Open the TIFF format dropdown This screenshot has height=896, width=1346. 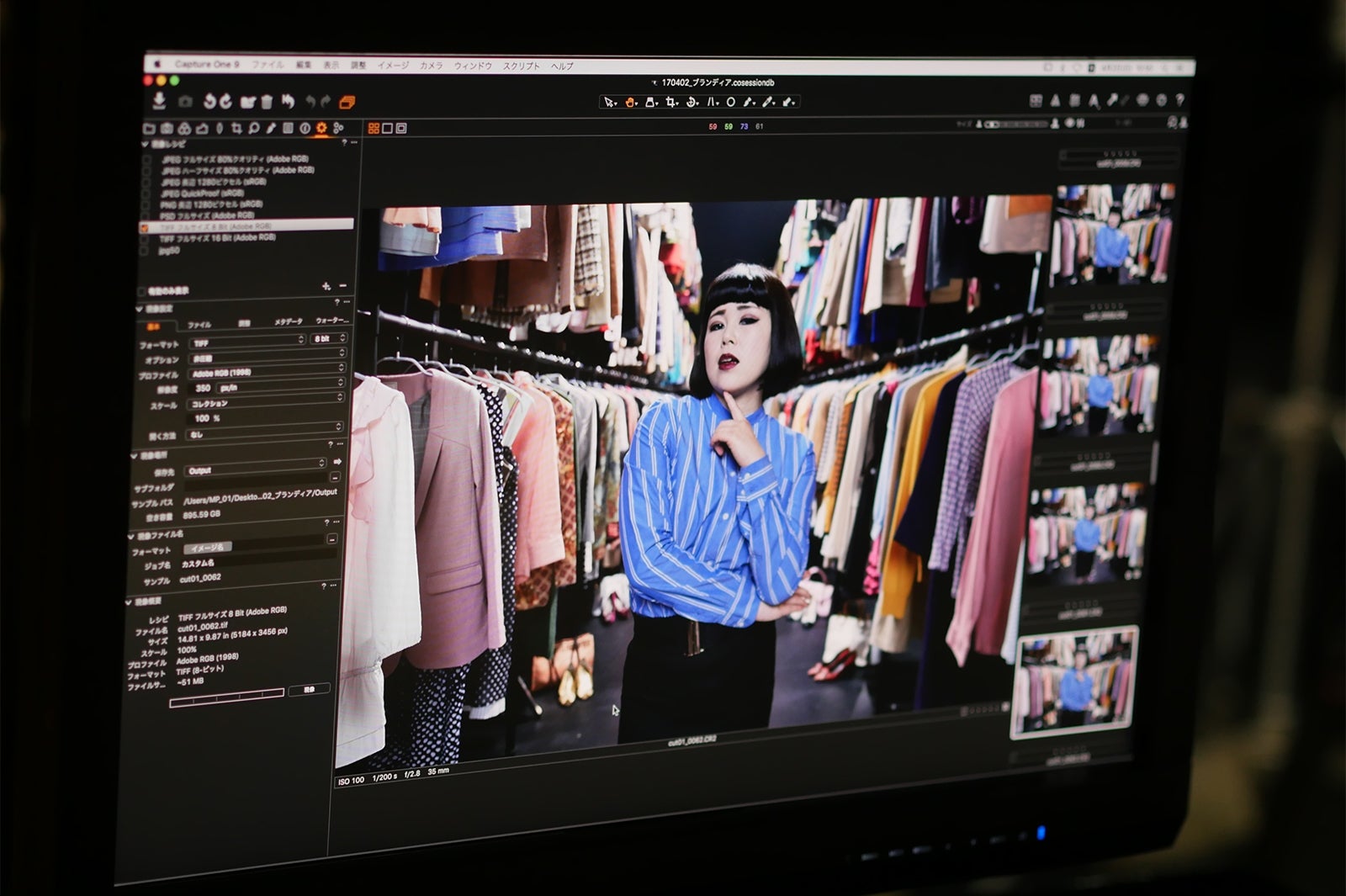point(246,342)
